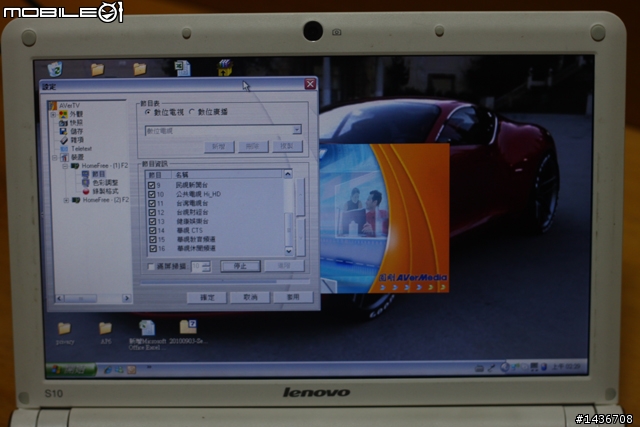Select the 節目 tree item label
640x427 pixels.
tap(98, 174)
